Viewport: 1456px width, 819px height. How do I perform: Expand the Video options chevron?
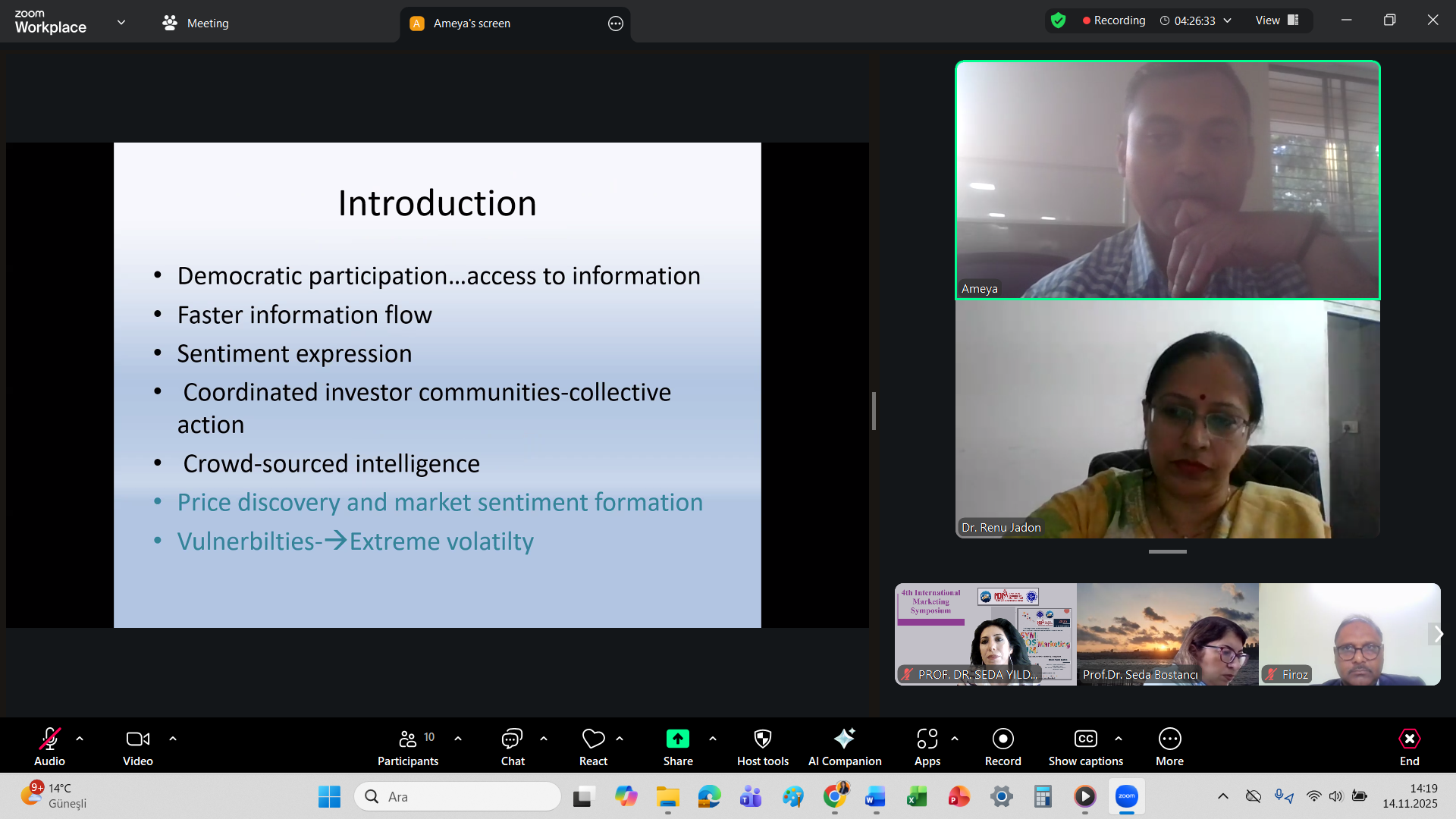click(x=173, y=739)
